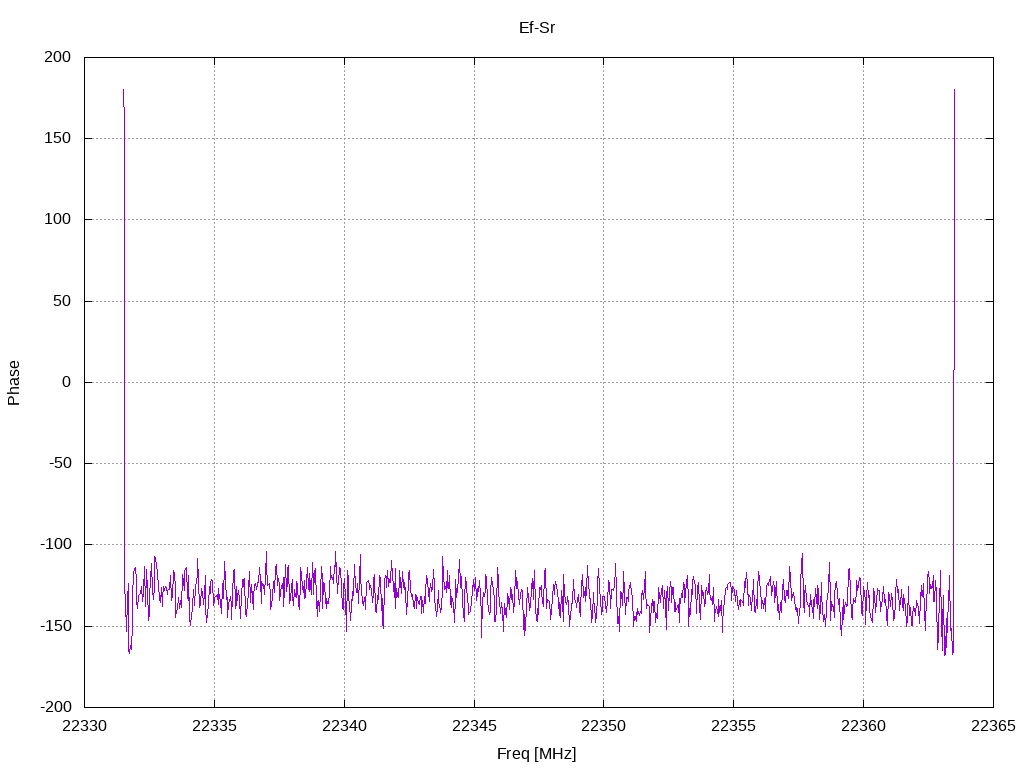Click the x-axis tick label "22365"

point(993,726)
